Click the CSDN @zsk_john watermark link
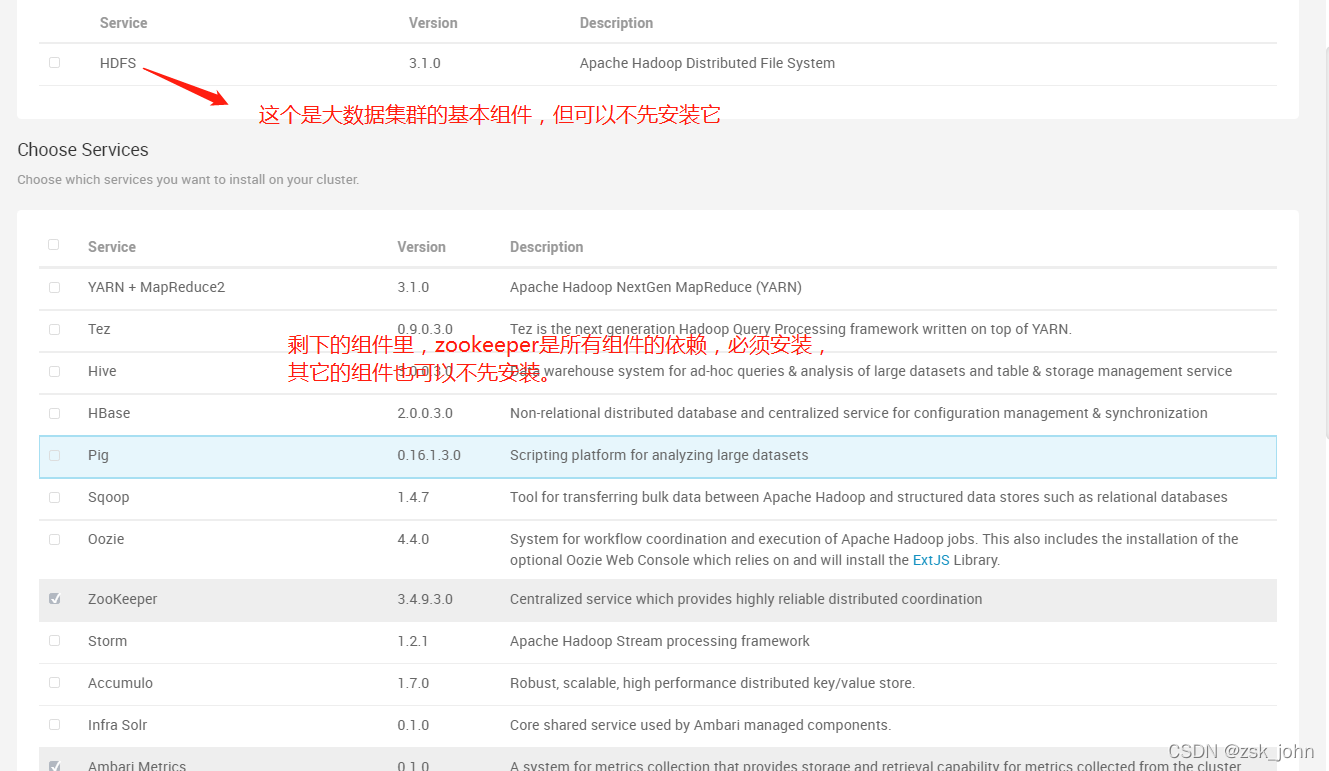 pos(1242,749)
